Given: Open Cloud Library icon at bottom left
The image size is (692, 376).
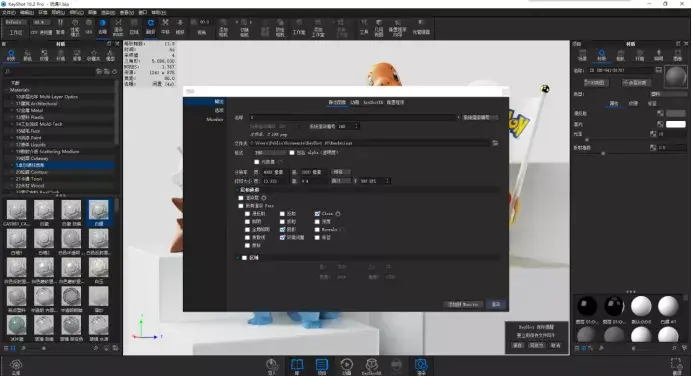Looking at the screenshot, I should pyautogui.click(x=16, y=366).
